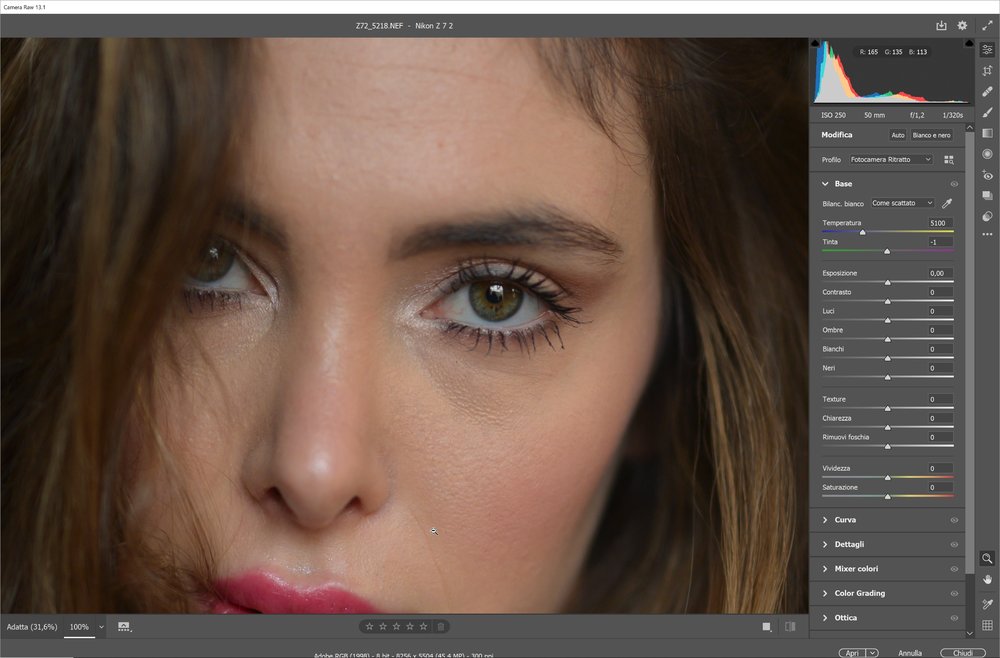Screen dimensions: 1000x658
Task: Select the Zoom magnifier tool
Action: click(987, 559)
